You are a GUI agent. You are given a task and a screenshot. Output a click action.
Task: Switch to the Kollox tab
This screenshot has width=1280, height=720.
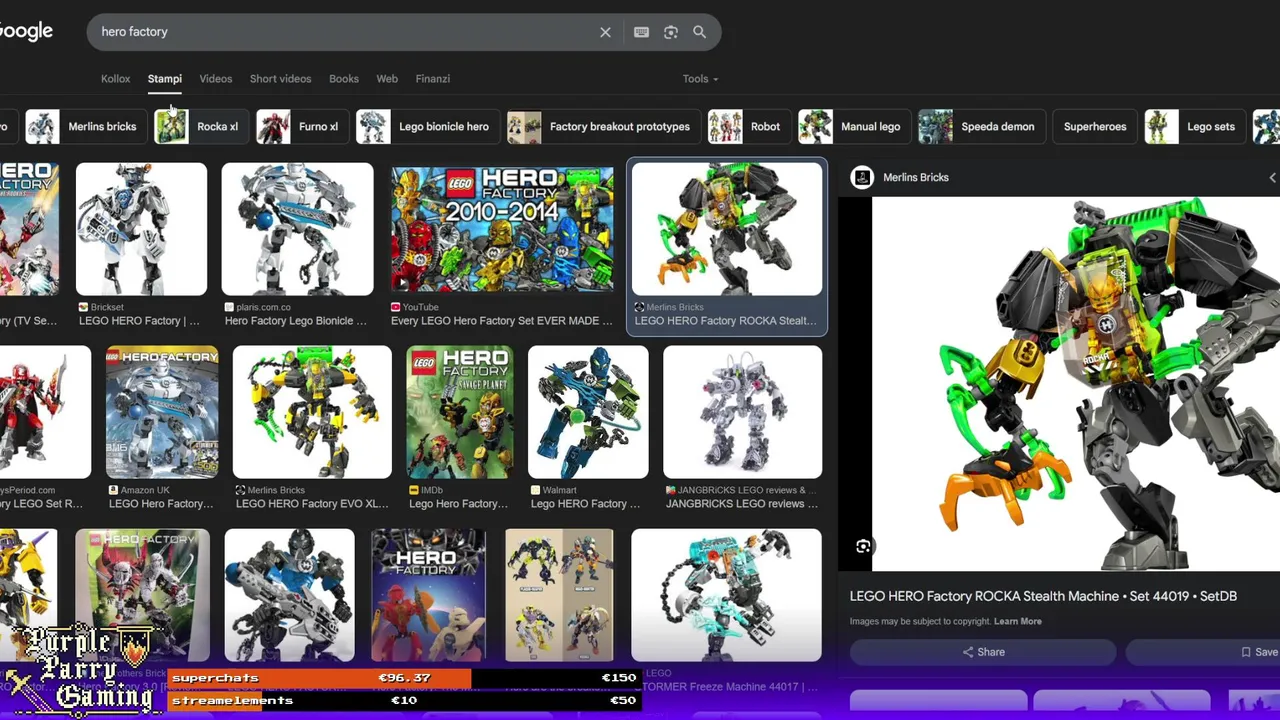pyautogui.click(x=115, y=79)
